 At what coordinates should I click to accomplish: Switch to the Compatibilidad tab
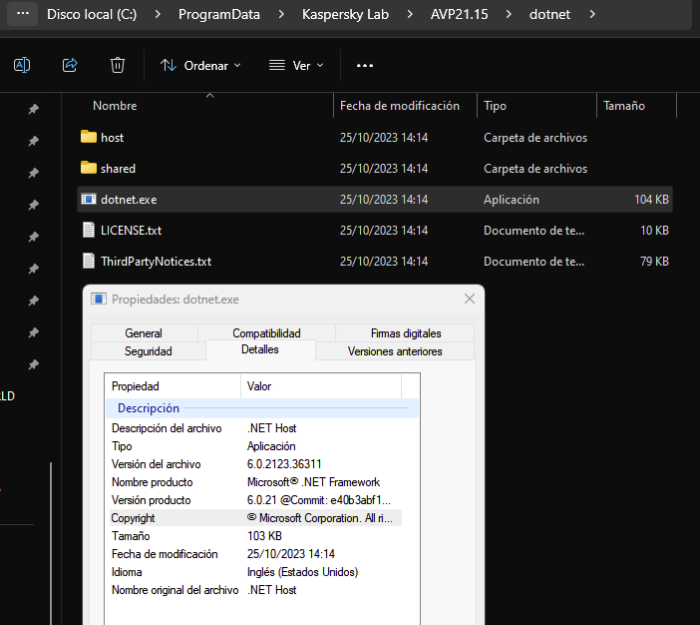(267, 333)
